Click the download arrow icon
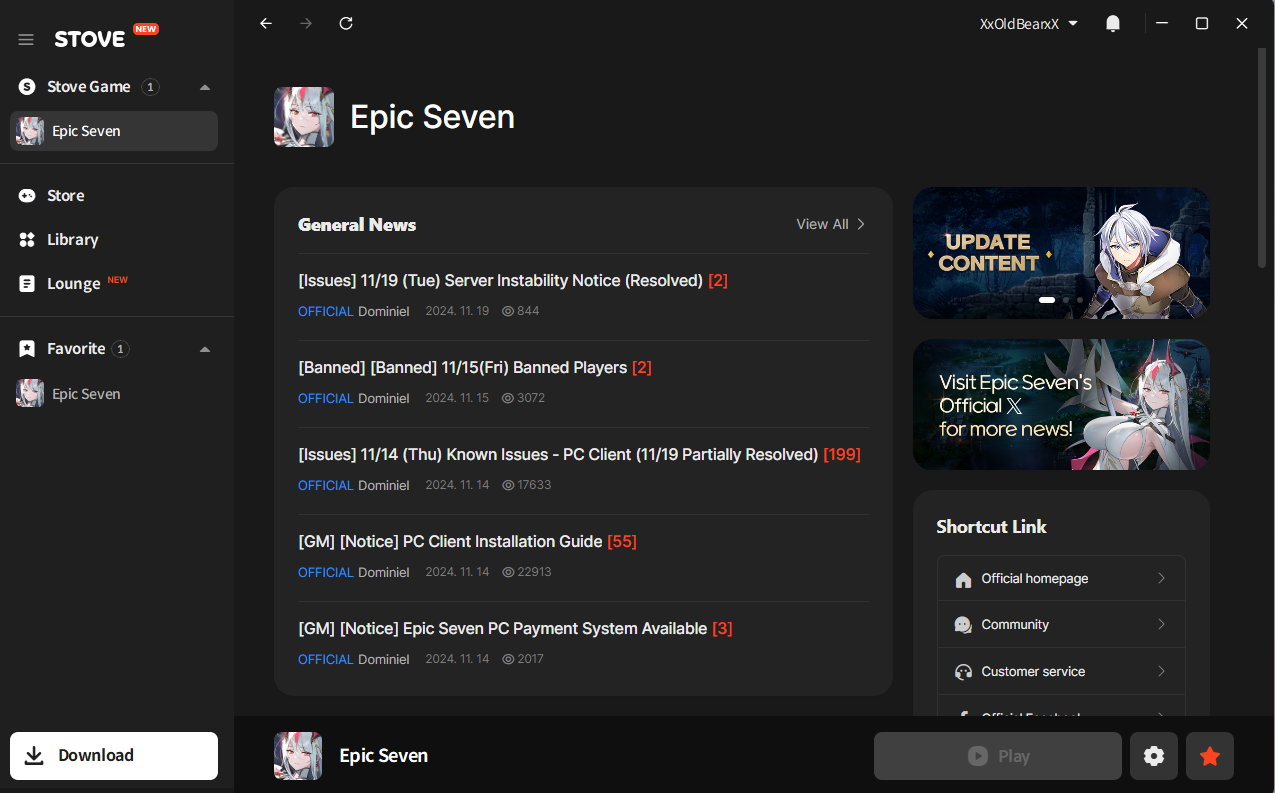Viewport: 1275px width, 793px height. 34,756
